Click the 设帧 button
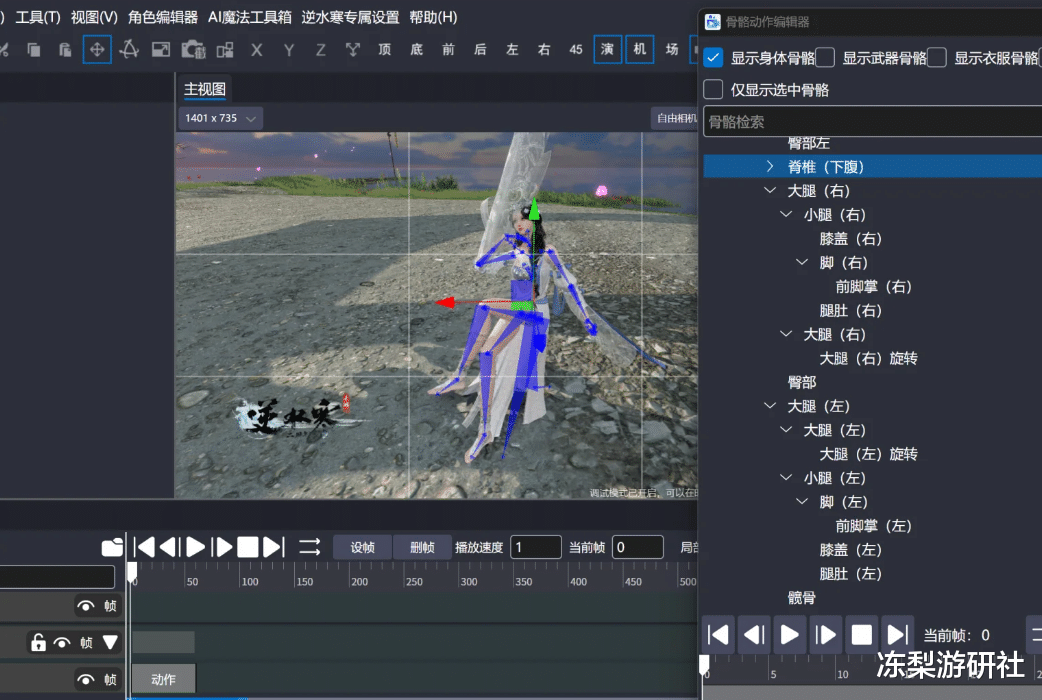The height and width of the screenshot is (700, 1042). pyautogui.click(x=362, y=547)
